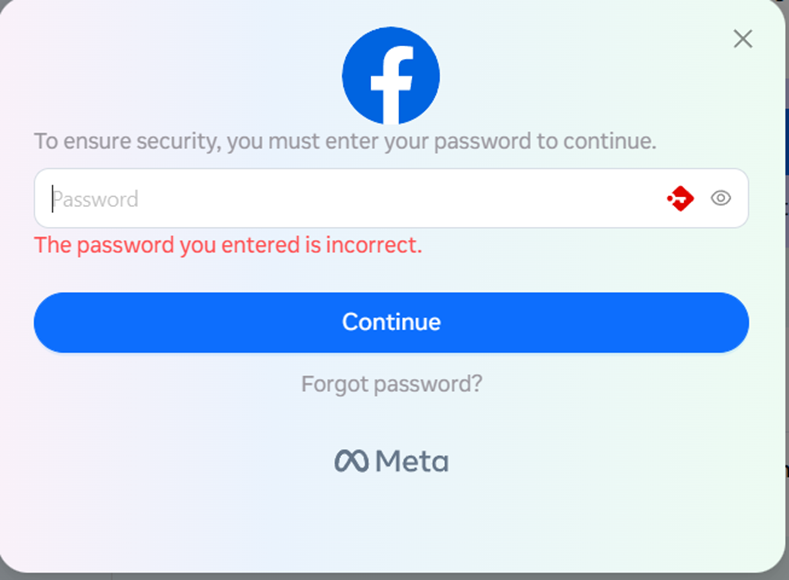
Task: Click the red incorrect password error message
Action: click(228, 245)
